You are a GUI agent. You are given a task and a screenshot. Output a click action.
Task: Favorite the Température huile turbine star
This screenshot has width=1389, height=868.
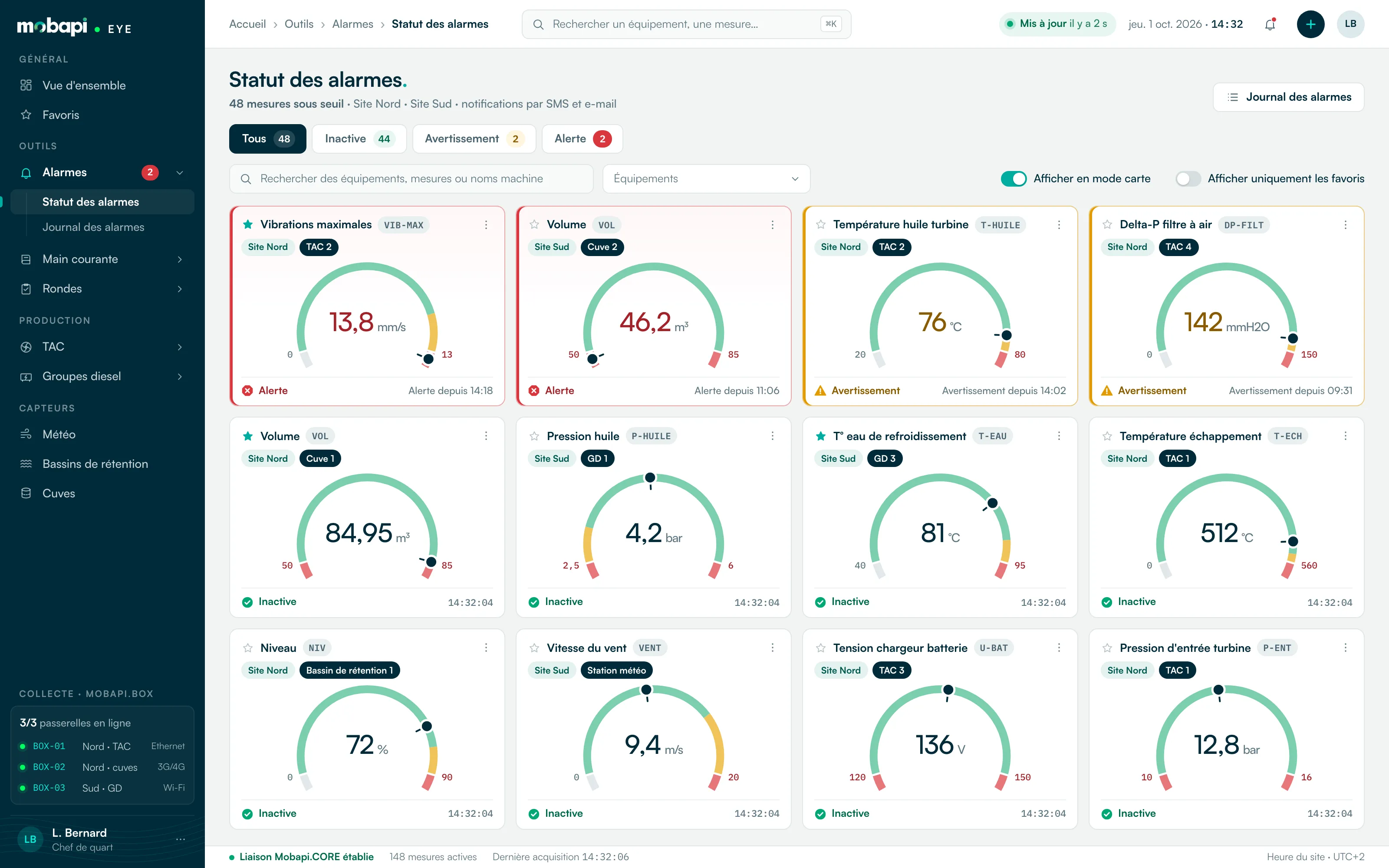[x=821, y=224]
